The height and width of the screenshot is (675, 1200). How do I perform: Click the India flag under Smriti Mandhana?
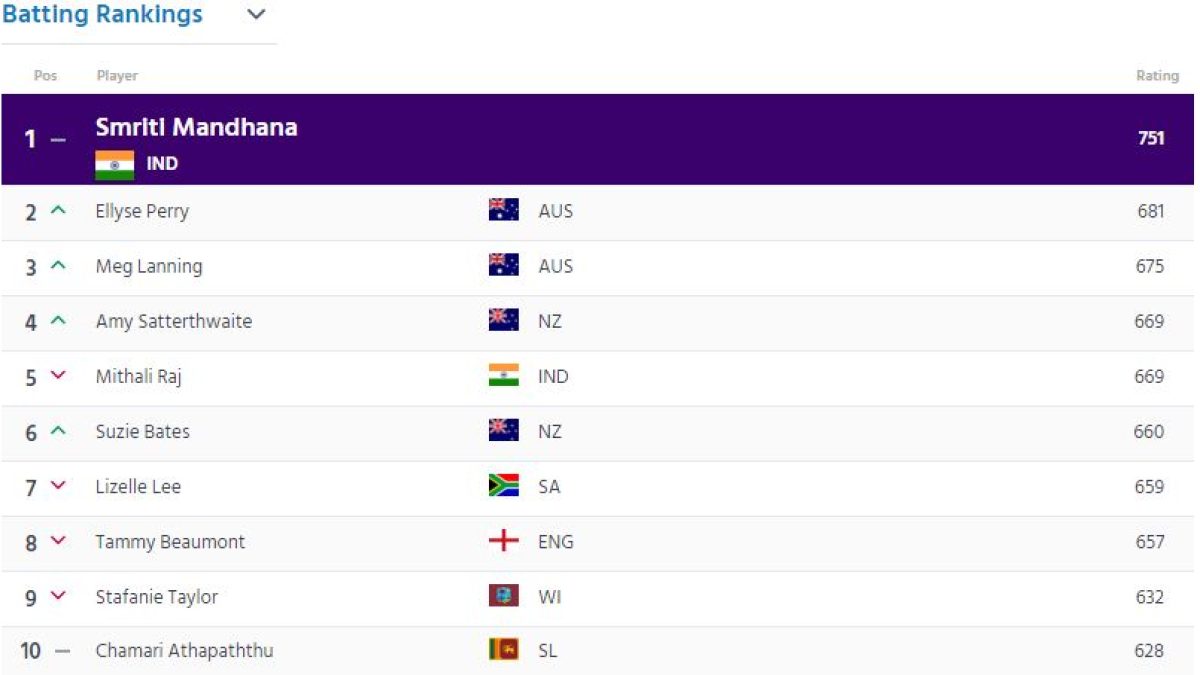point(115,164)
